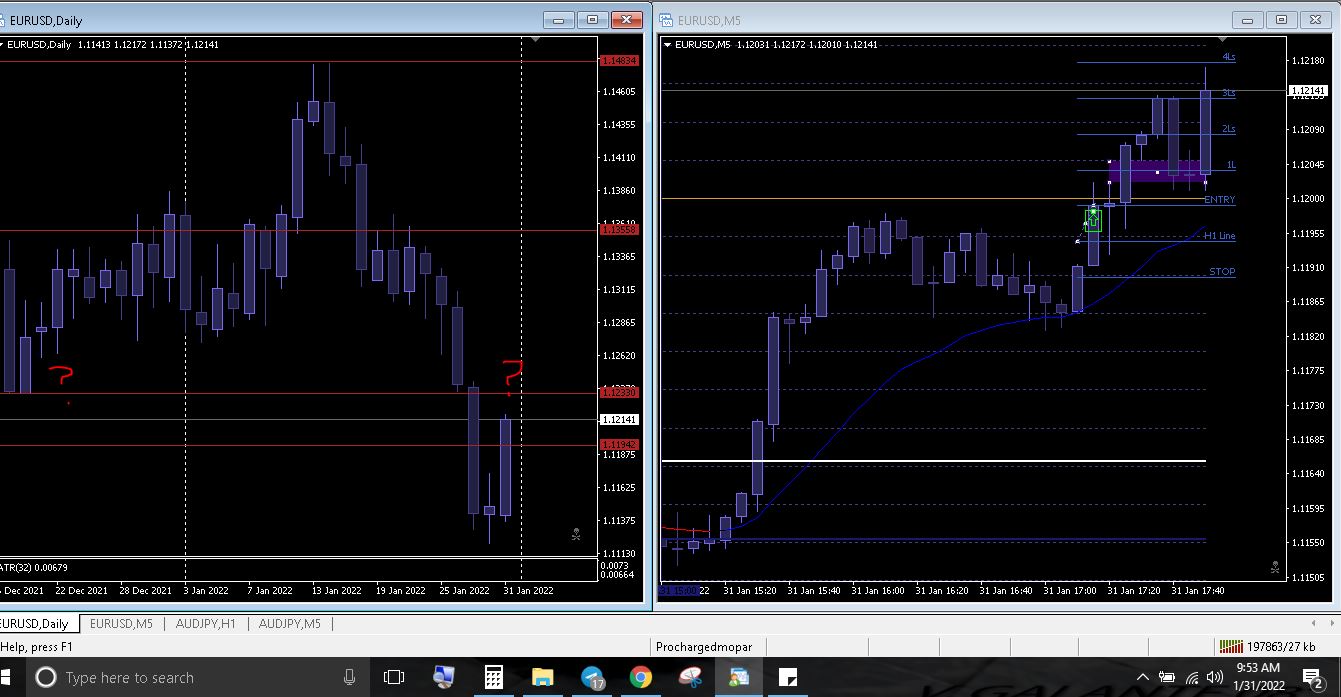Switch to the EURUSD,M5 chart tab
Viewport: 1341px width, 697px height.
pyautogui.click(x=121, y=623)
